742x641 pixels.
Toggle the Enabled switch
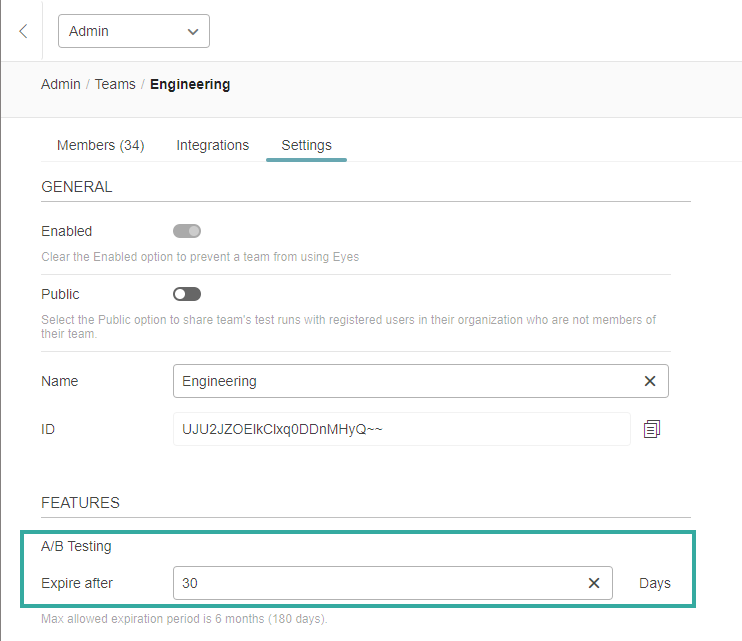click(x=187, y=231)
